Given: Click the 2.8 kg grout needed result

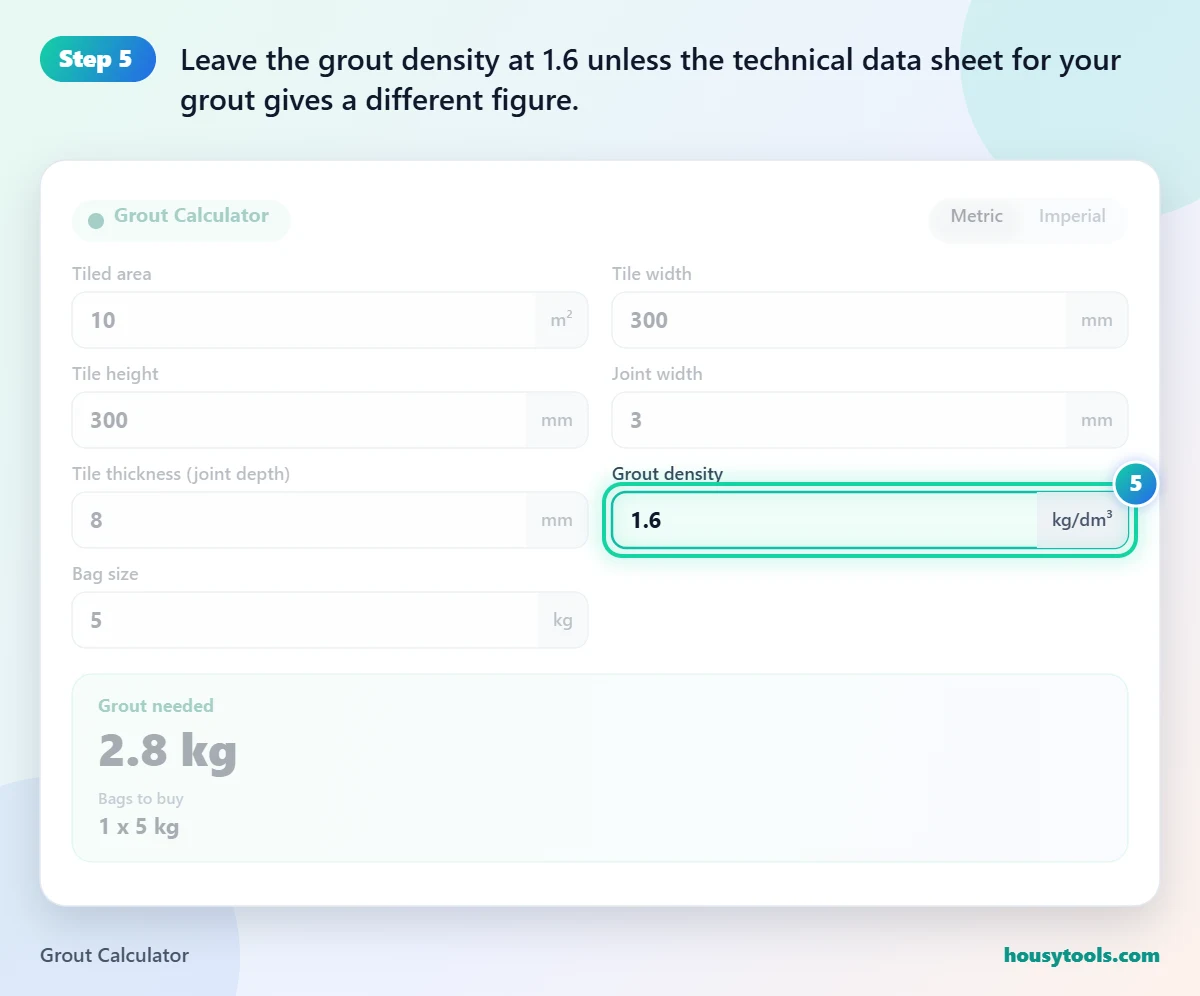Looking at the screenshot, I should click(x=167, y=751).
